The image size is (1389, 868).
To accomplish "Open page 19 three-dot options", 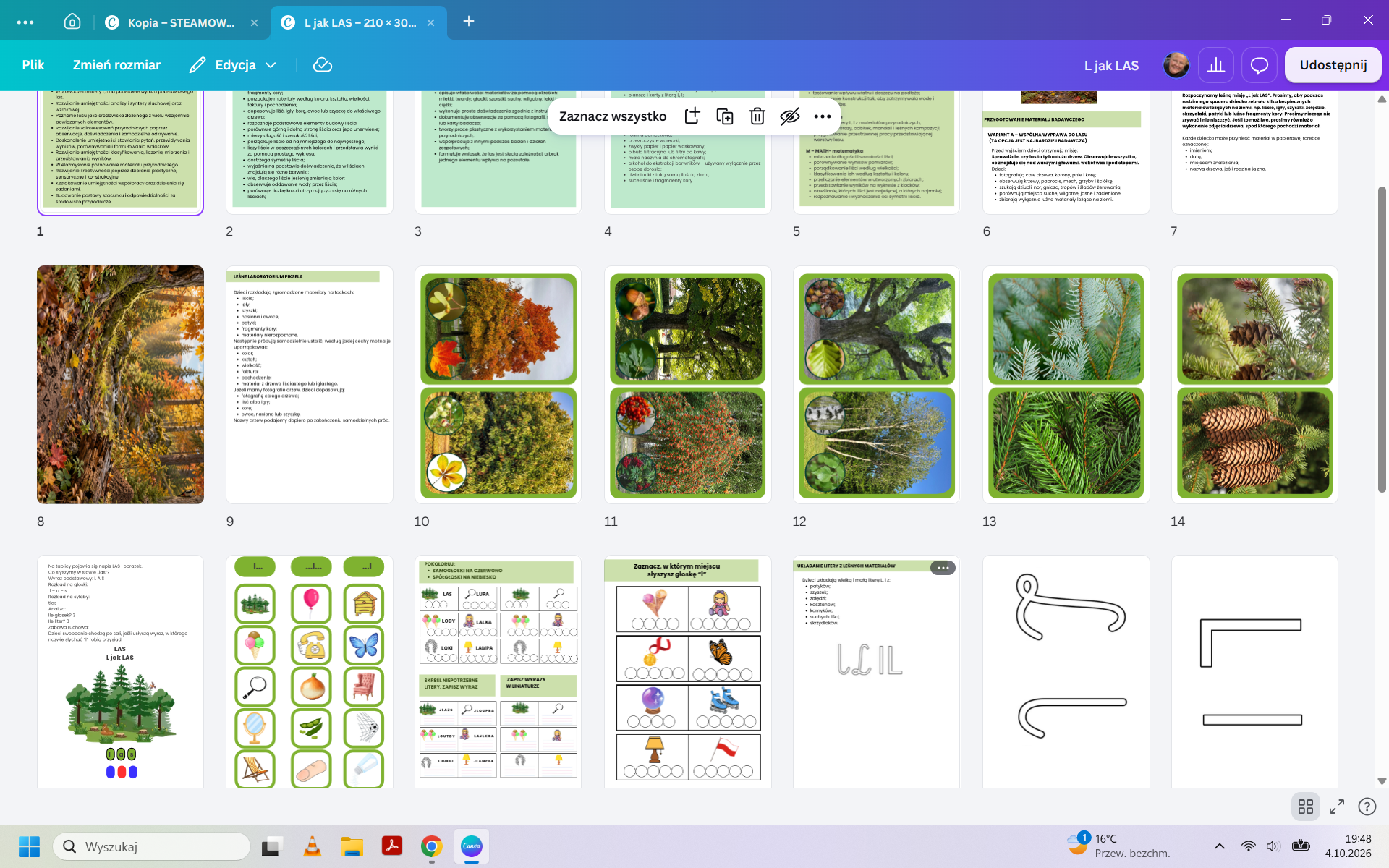I will click(x=943, y=568).
